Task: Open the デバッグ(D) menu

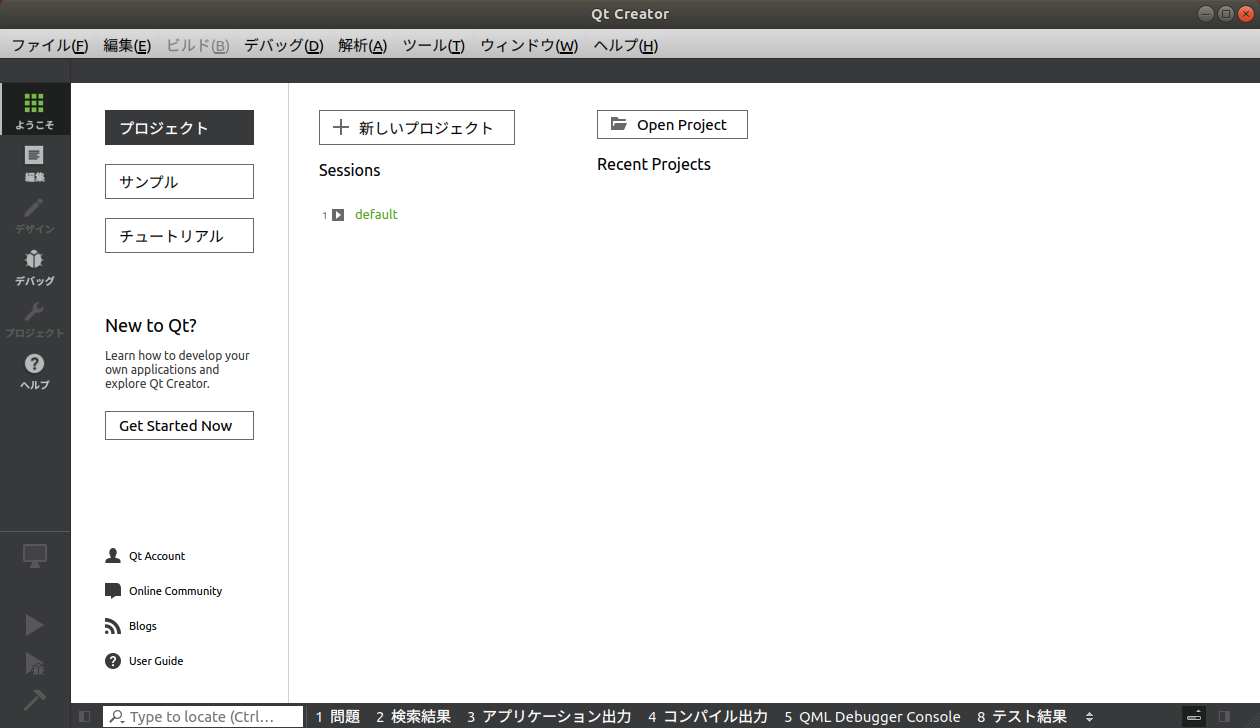Action: [284, 46]
